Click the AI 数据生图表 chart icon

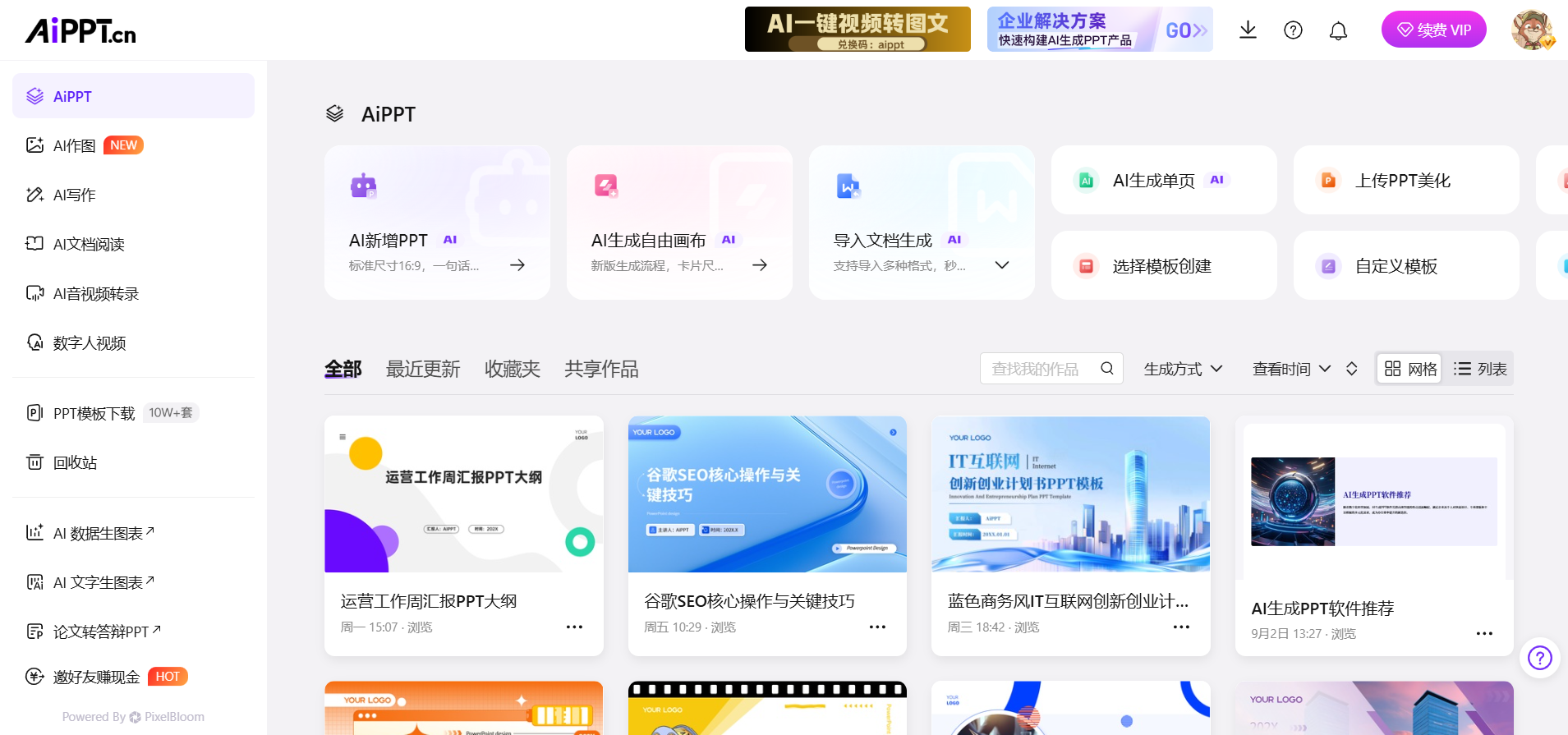click(x=34, y=532)
